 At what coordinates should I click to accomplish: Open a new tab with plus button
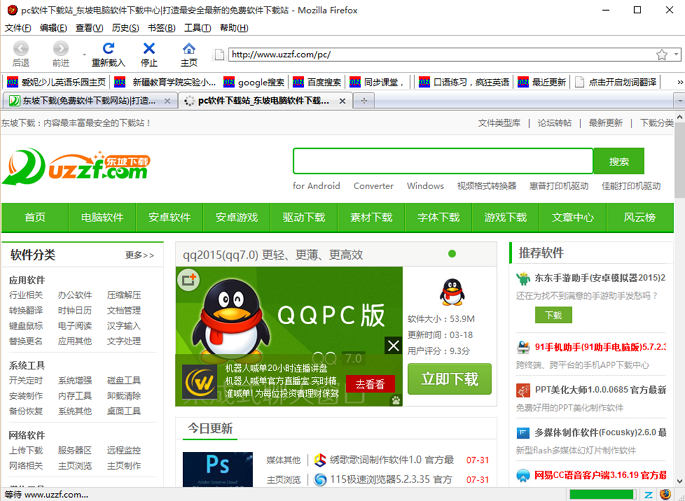pyautogui.click(x=363, y=101)
